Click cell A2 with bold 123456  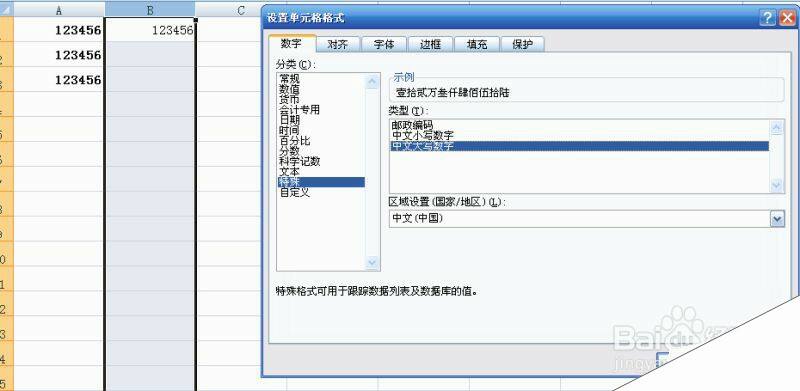59,54
